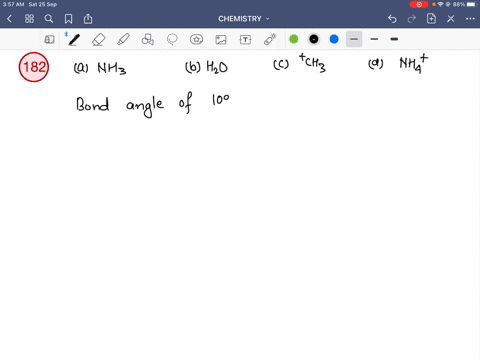Bookmark the current page
The width and height of the screenshot is (480, 360).
(x=68, y=19)
